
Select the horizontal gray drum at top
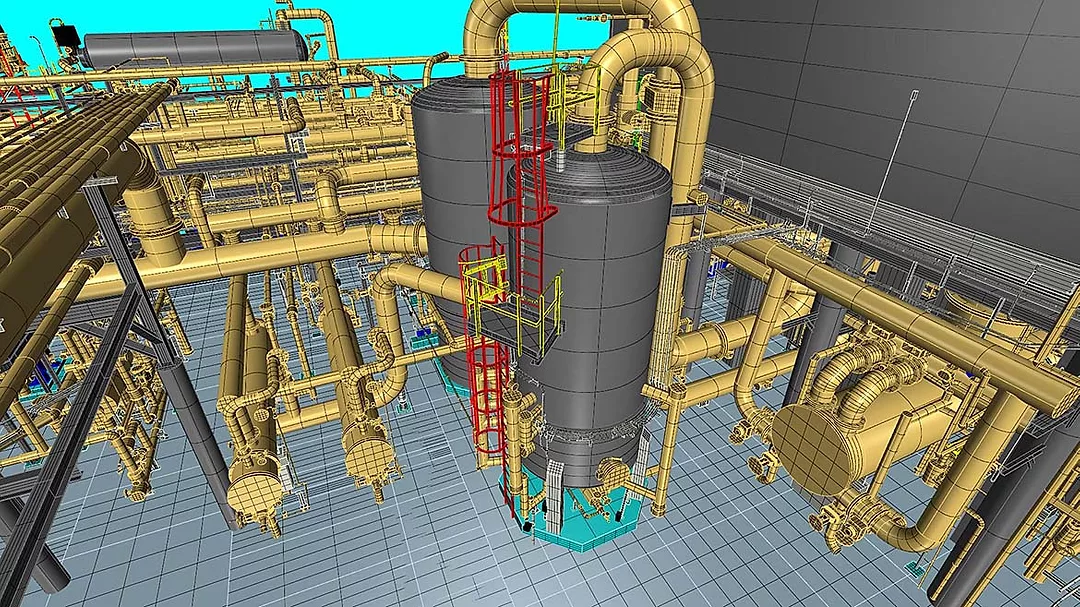click(x=195, y=48)
